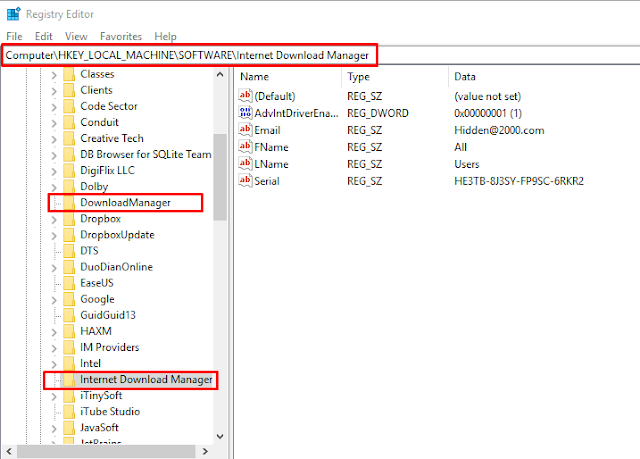
Task: Open the File menu
Action: coord(14,36)
